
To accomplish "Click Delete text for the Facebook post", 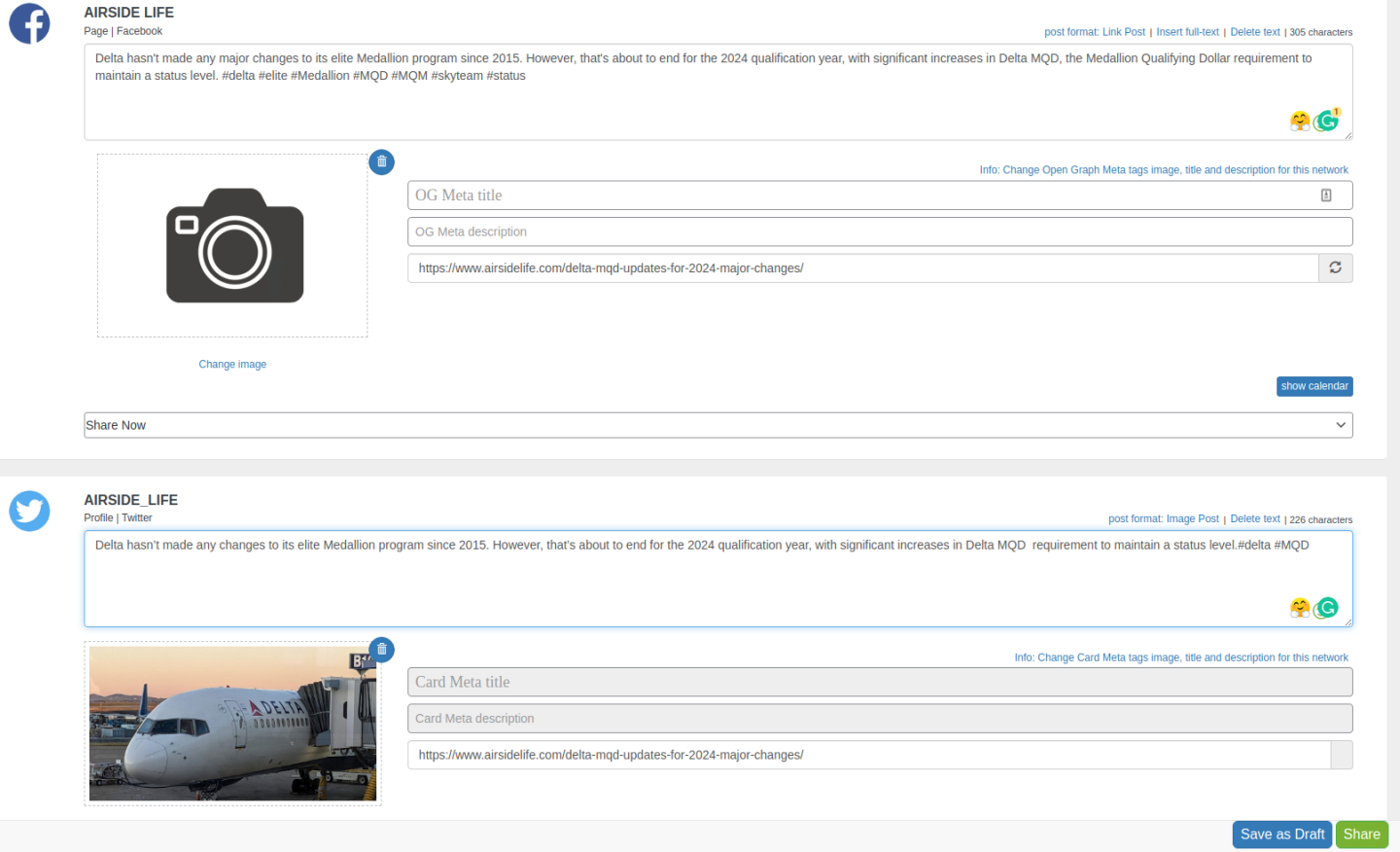I will click(x=1255, y=32).
